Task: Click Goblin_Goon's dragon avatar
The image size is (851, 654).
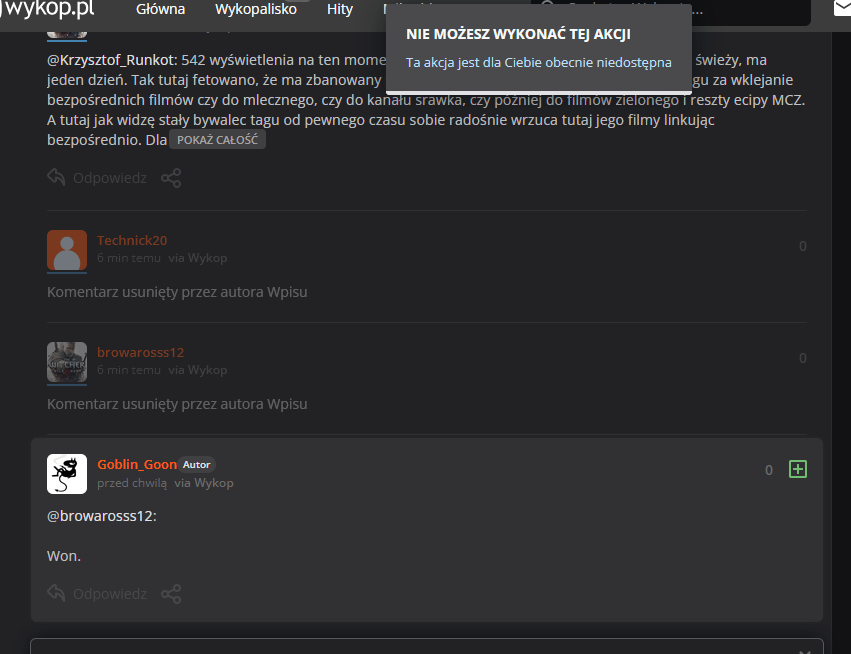Action: (x=67, y=474)
